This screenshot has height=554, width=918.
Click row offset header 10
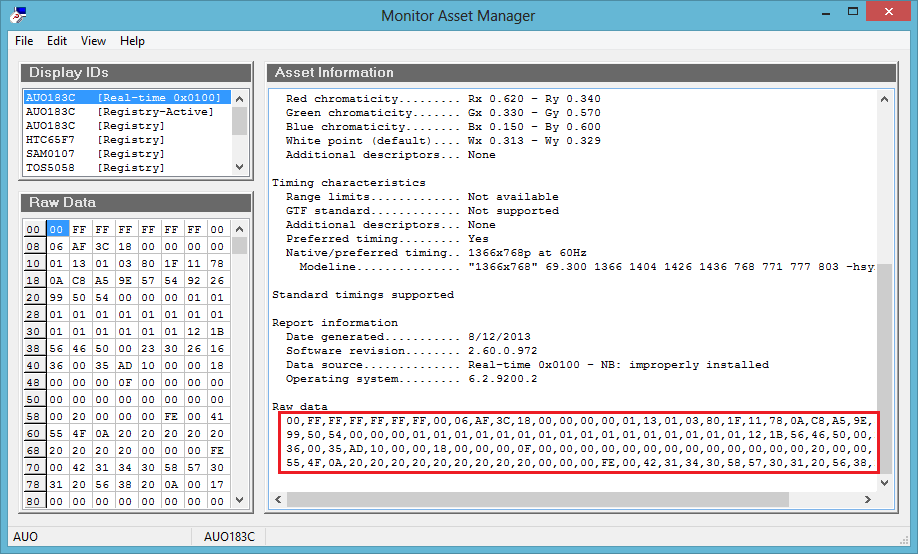point(34,264)
